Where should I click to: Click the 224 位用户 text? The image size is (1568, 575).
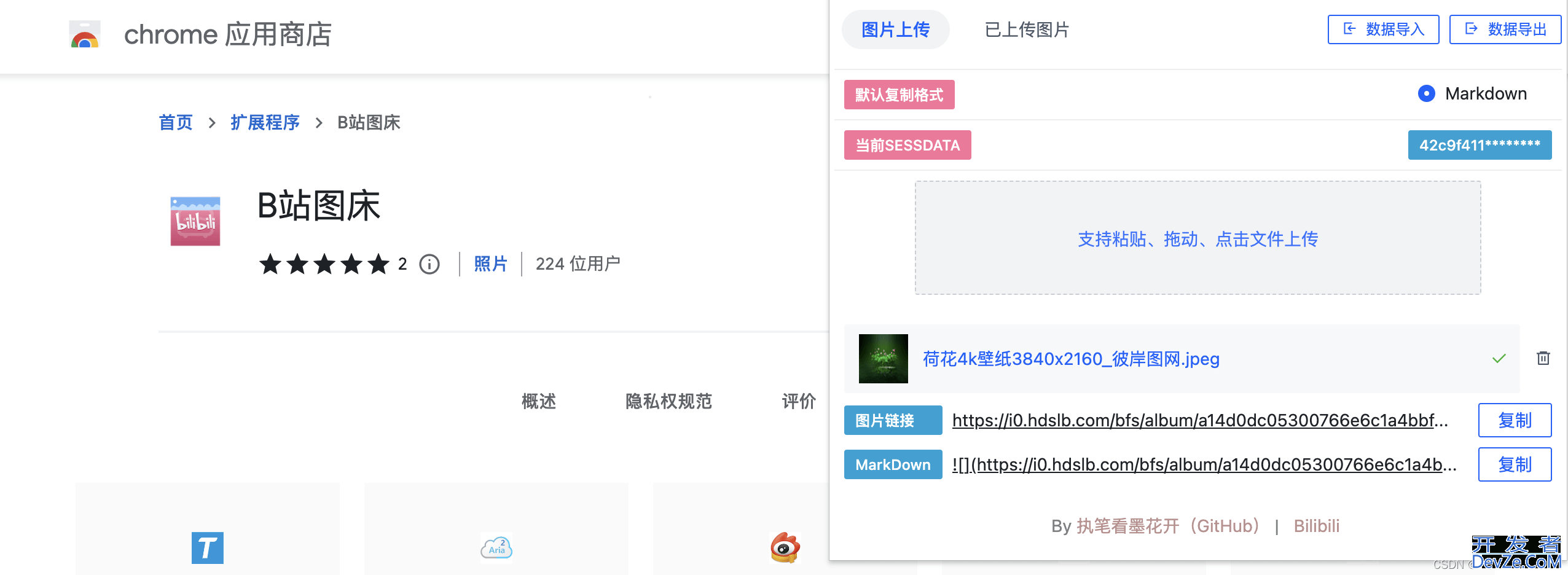pyautogui.click(x=578, y=264)
